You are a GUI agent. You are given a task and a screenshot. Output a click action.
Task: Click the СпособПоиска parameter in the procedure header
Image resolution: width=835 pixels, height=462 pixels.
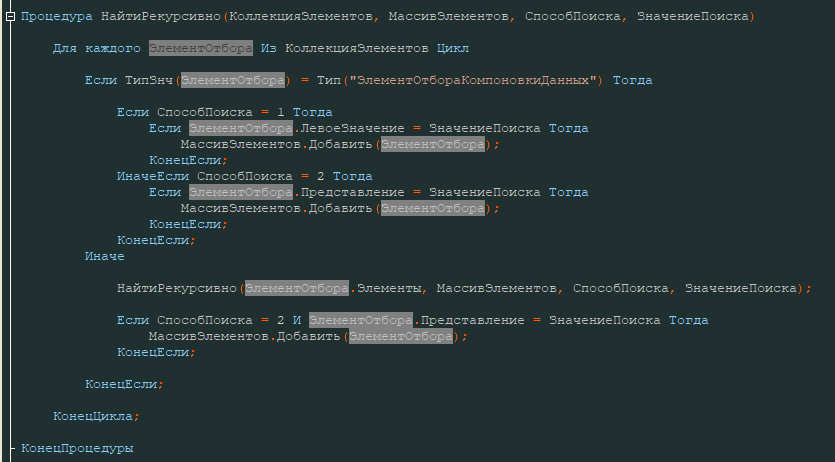tap(572, 16)
